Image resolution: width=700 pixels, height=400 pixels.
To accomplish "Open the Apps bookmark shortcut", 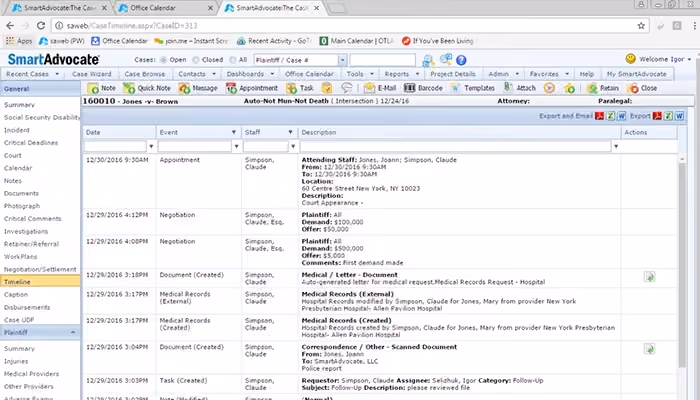I will point(19,41).
